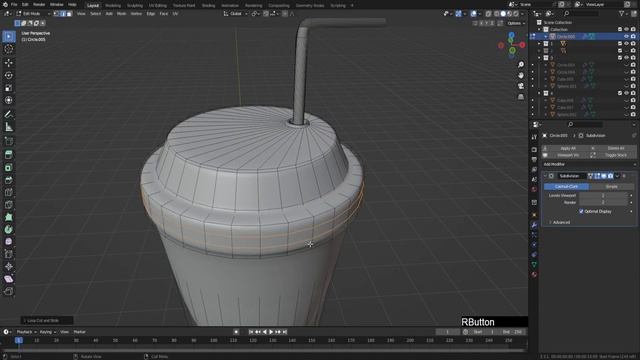Select the Shear tool
640x360 pixels.
(x=9, y=279)
